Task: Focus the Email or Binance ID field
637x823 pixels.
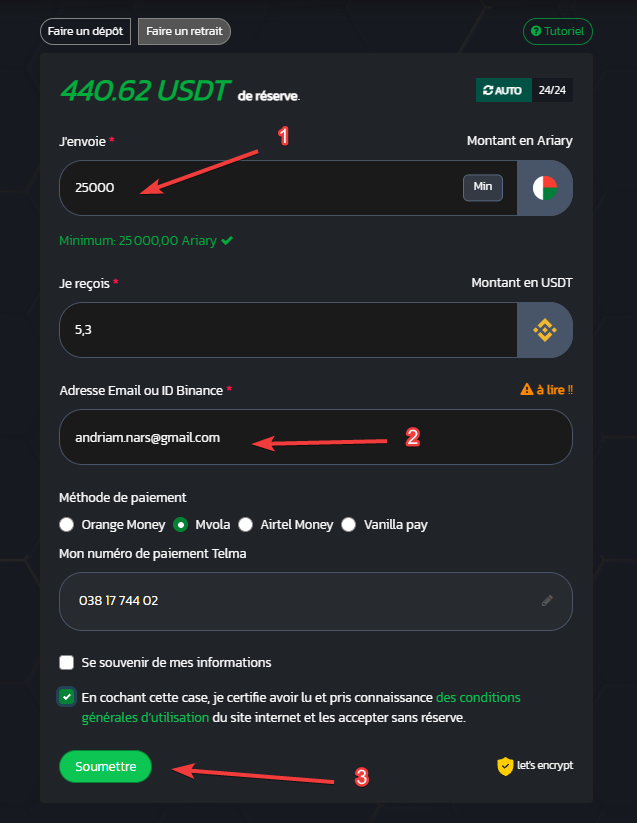Action: (x=316, y=437)
